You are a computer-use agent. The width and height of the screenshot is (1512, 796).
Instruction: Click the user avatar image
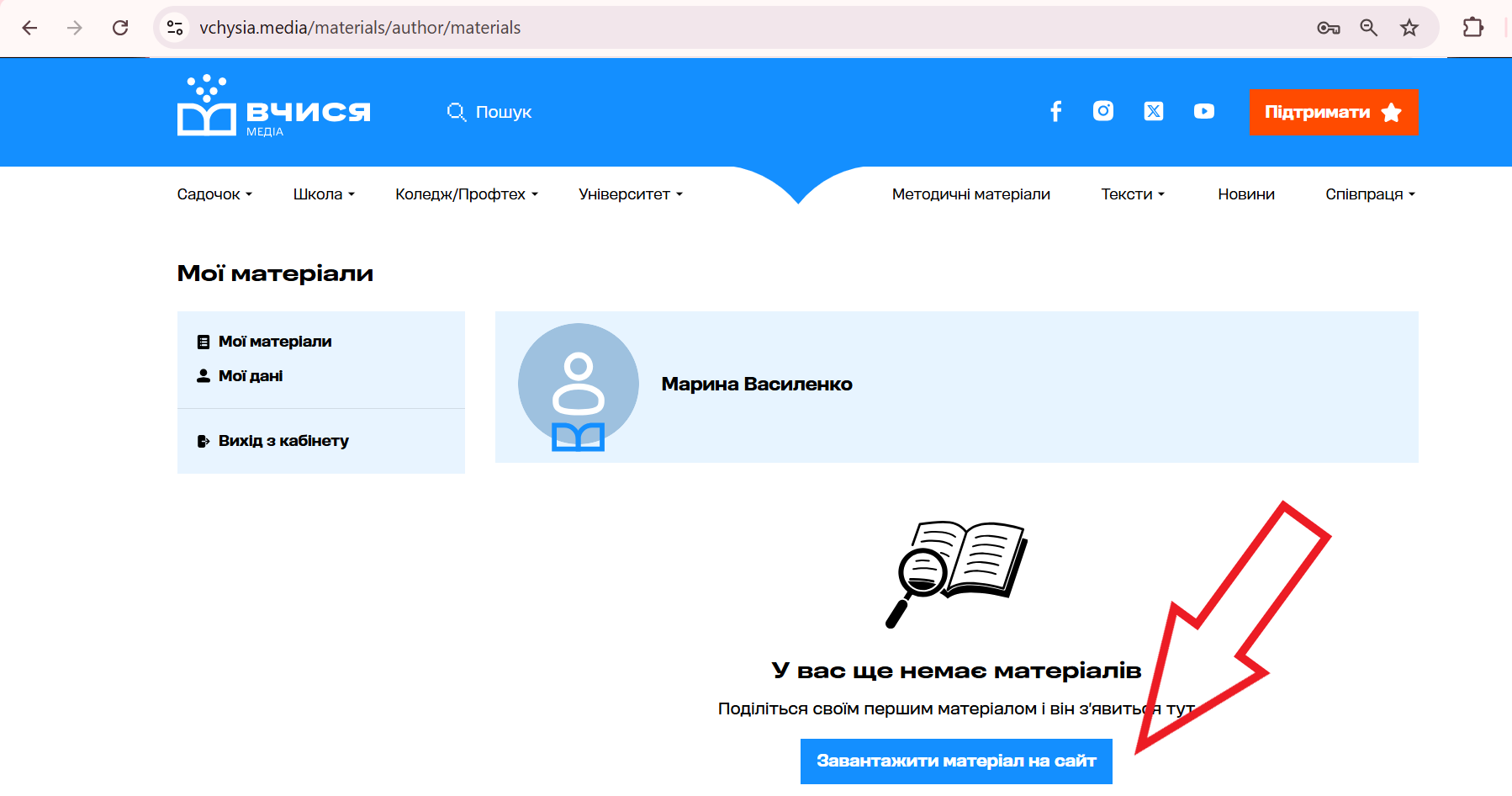click(x=579, y=386)
